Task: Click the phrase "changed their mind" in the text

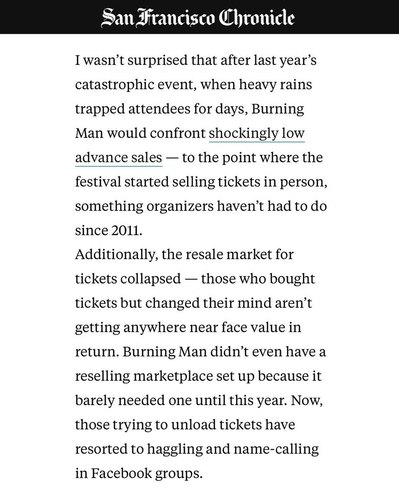Action: click(208, 303)
